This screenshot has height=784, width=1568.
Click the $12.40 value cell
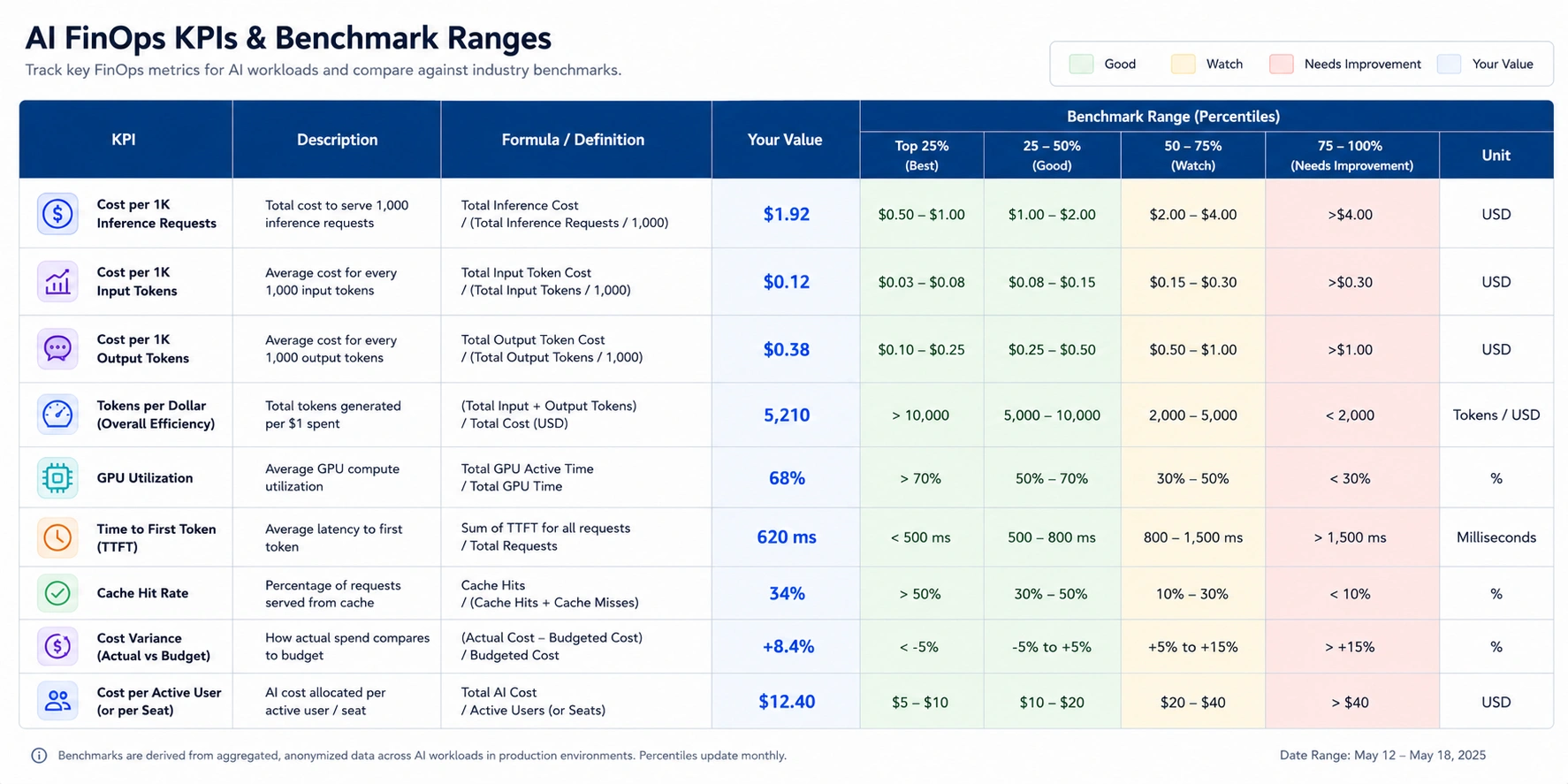coord(786,701)
